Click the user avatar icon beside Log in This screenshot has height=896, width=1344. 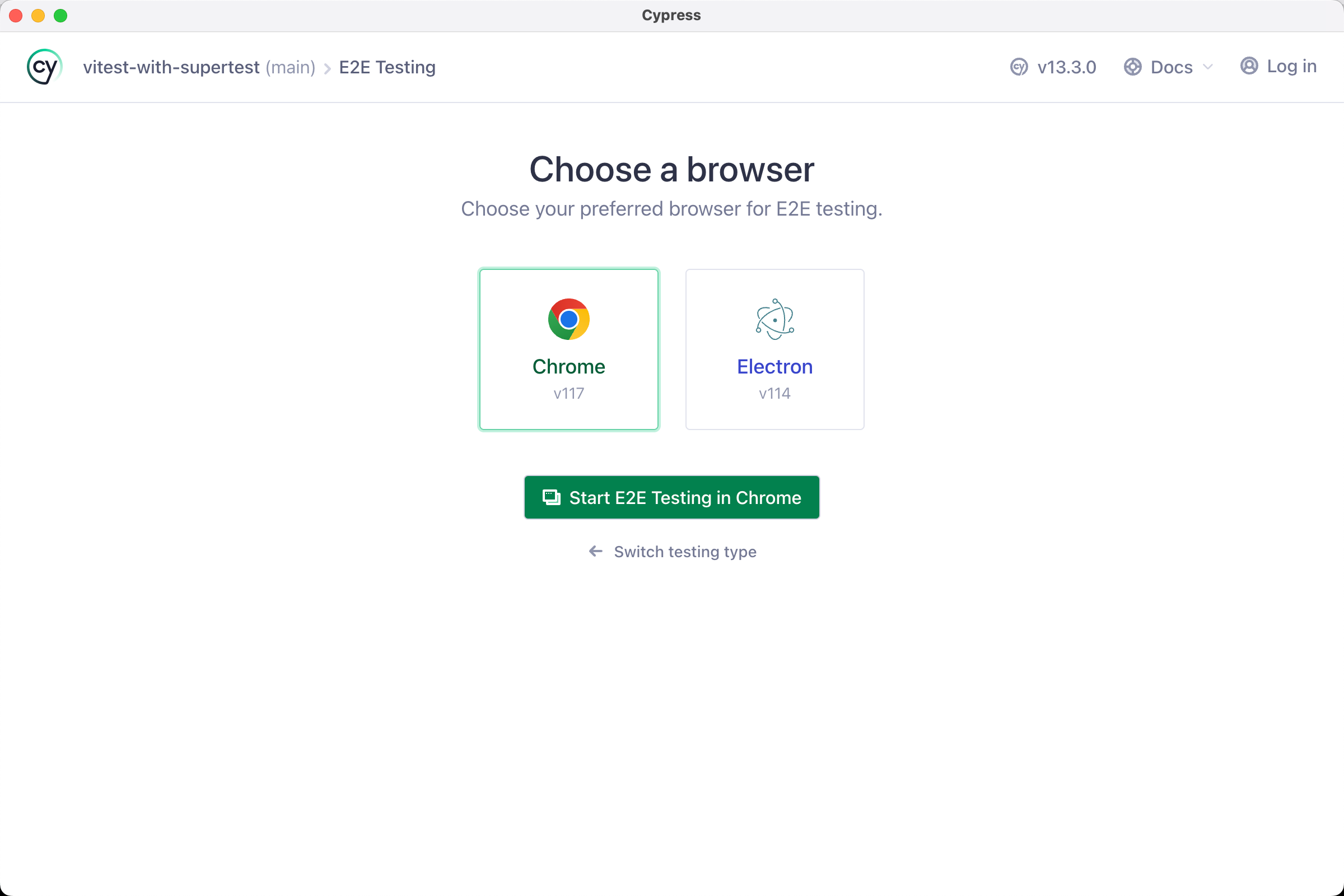coord(1249,66)
